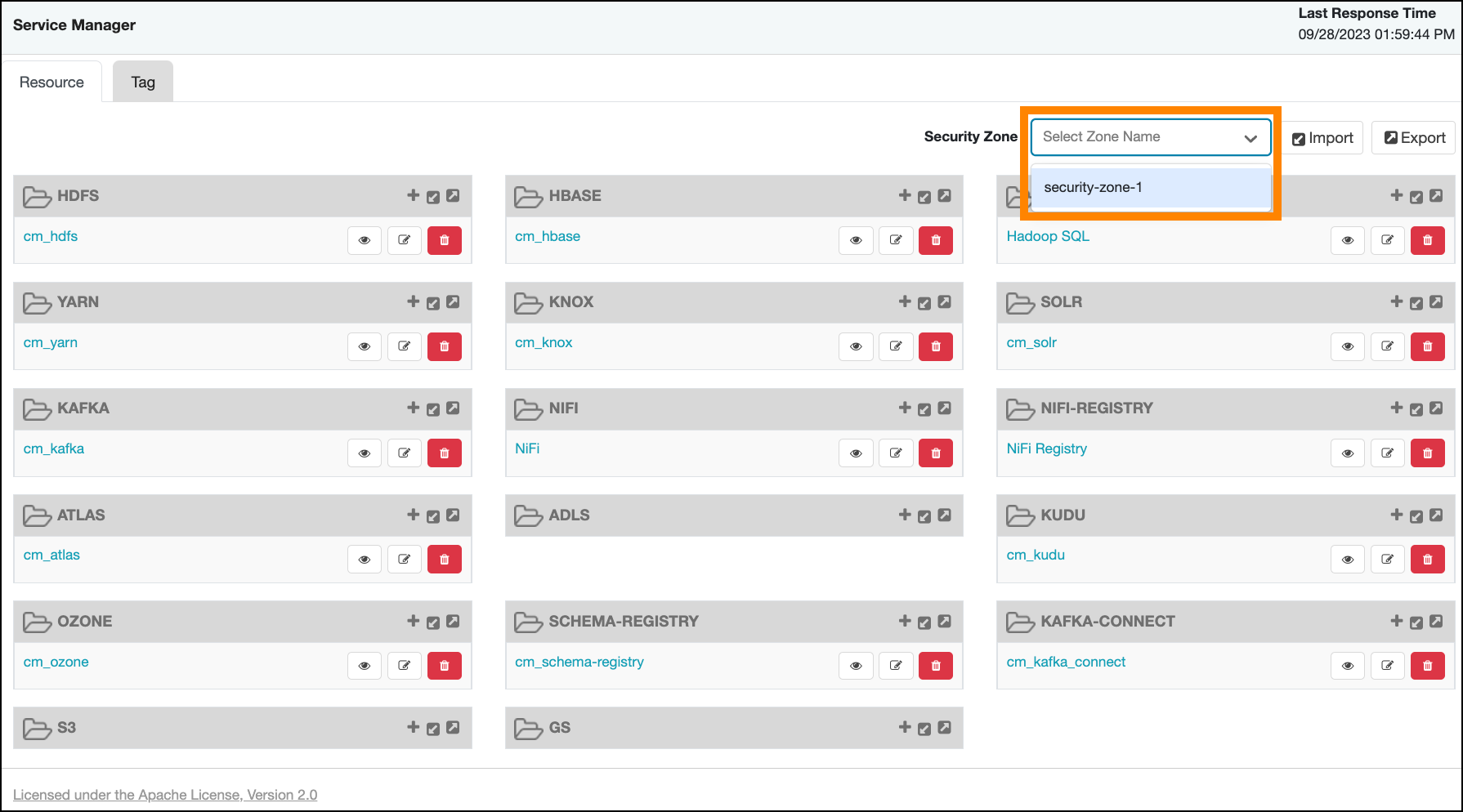Image resolution: width=1463 pixels, height=812 pixels.
Task: Edit the cm_yarn service
Action: [x=404, y=346]
